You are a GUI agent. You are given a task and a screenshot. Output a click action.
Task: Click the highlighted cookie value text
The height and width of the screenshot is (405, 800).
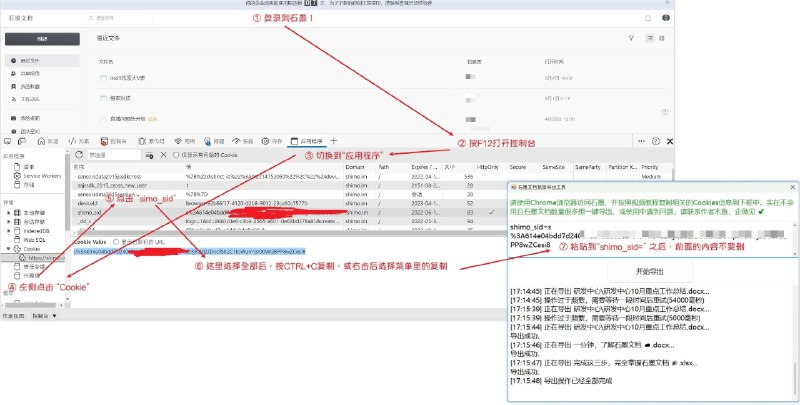click(189, 251)
